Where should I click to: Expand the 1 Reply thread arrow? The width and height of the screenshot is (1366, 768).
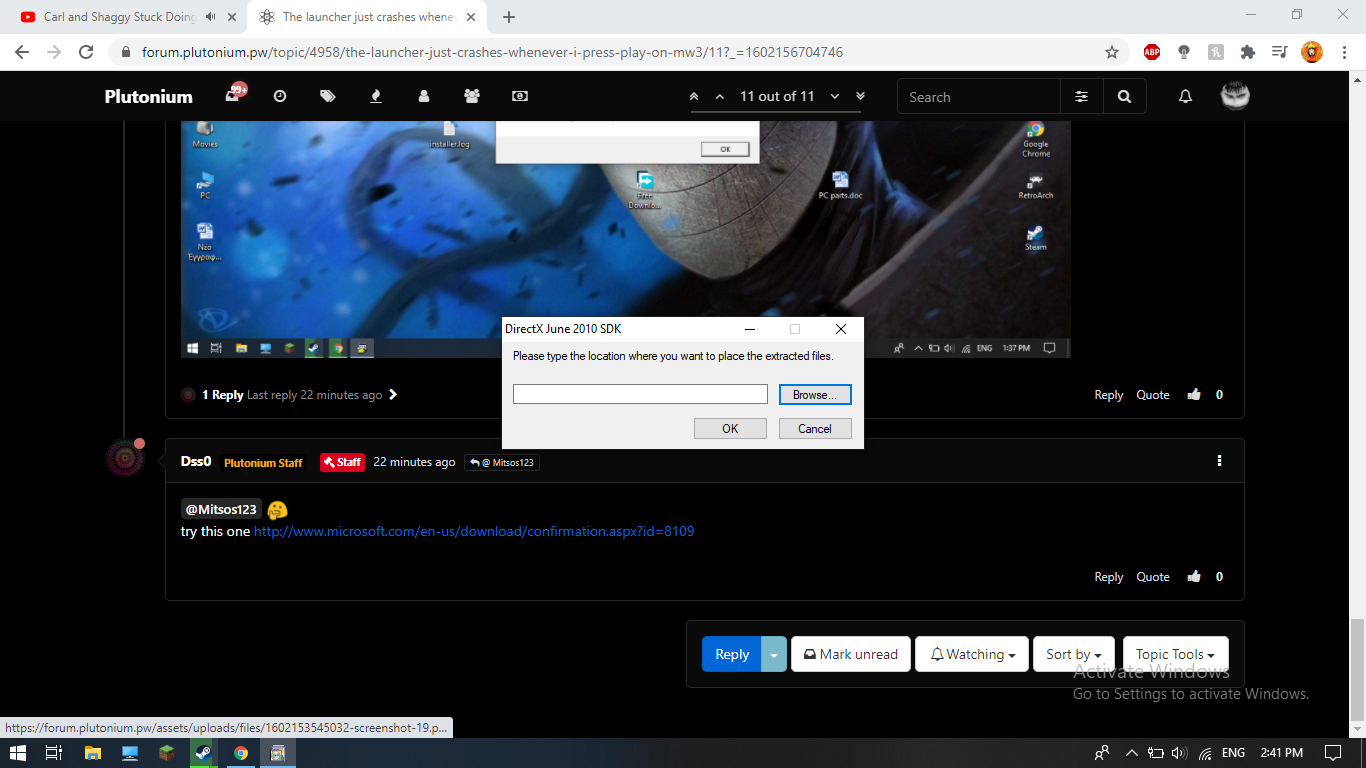coord(393,395)
